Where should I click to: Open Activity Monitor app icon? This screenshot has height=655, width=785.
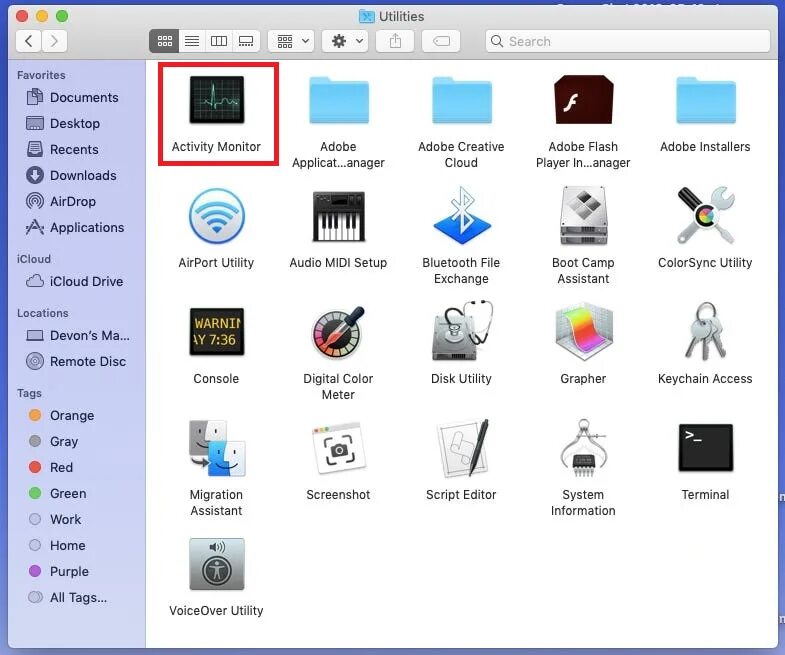pyautogui.click(x=216, y=99)
